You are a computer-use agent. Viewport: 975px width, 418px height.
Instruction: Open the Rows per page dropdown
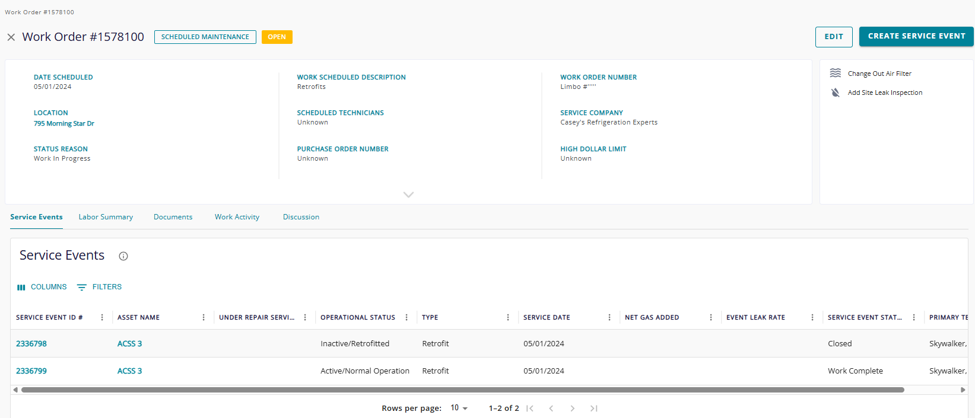[x=459, y=409]
